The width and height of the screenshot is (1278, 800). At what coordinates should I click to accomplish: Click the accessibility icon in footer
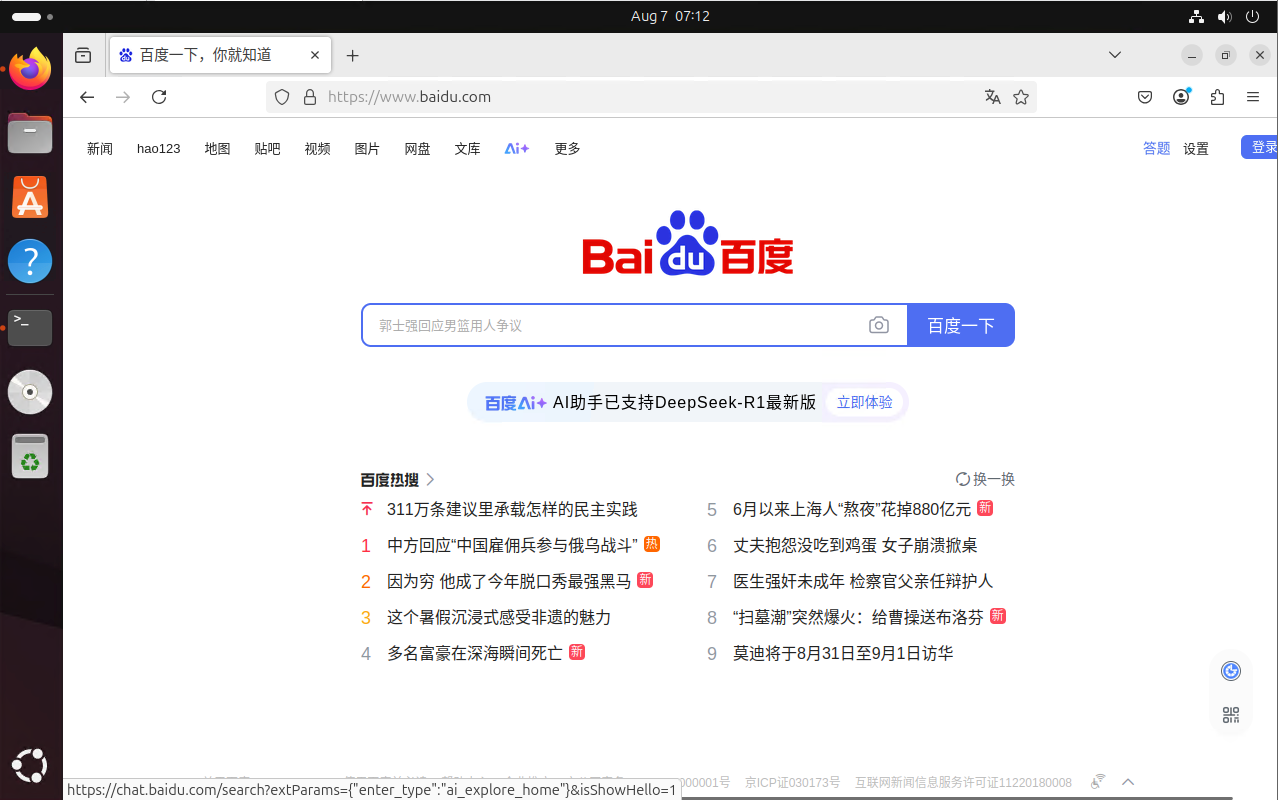pyautogui.click(x=1098, y=782)
